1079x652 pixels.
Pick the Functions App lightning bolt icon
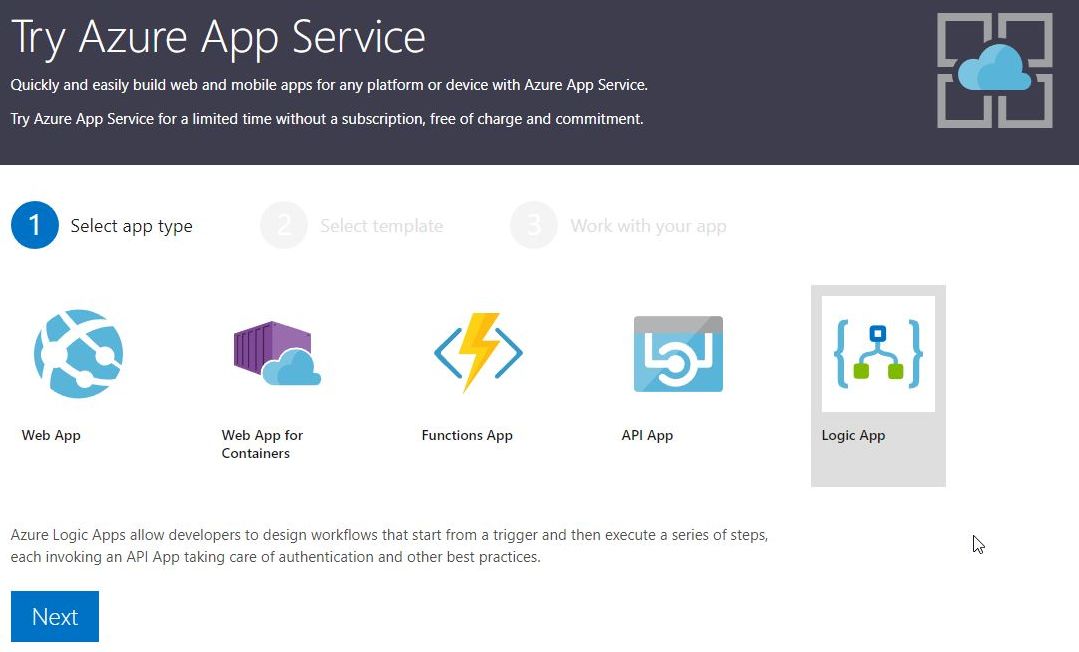coord(478,353)
